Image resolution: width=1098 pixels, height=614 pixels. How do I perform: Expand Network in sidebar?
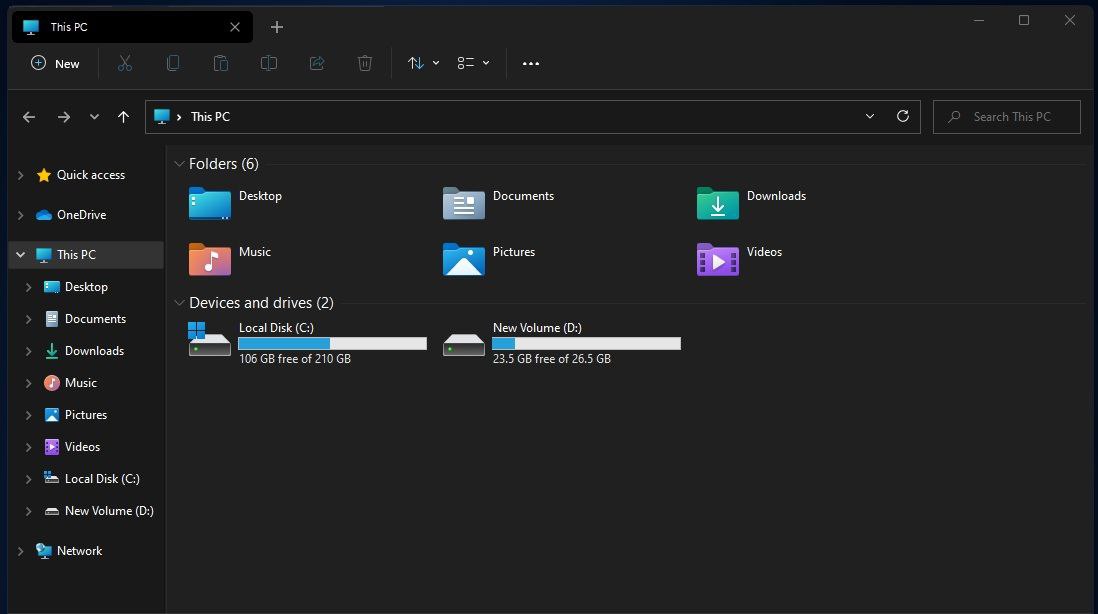tap(20, 551)
